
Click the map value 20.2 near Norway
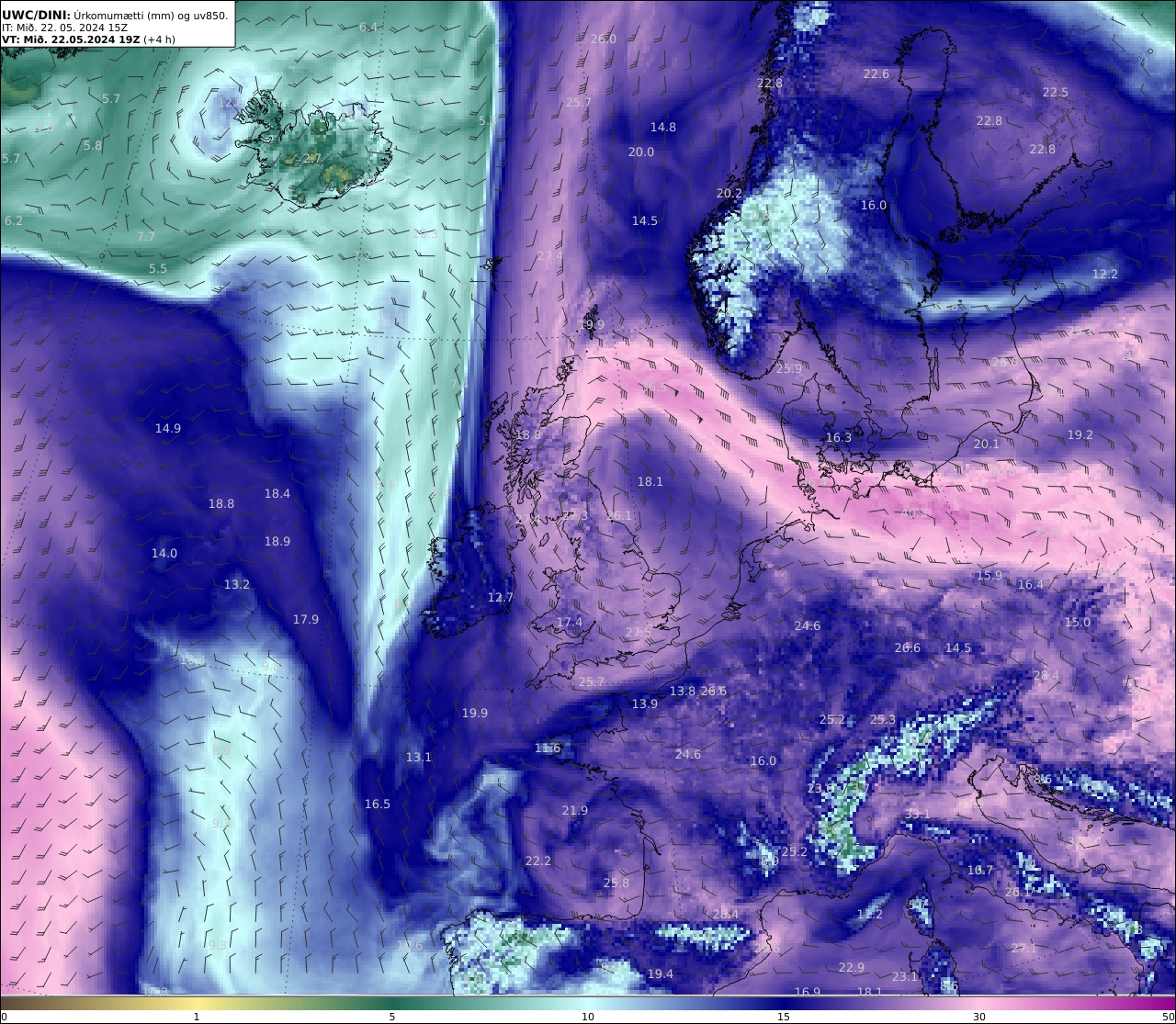[x=729, y=193]
